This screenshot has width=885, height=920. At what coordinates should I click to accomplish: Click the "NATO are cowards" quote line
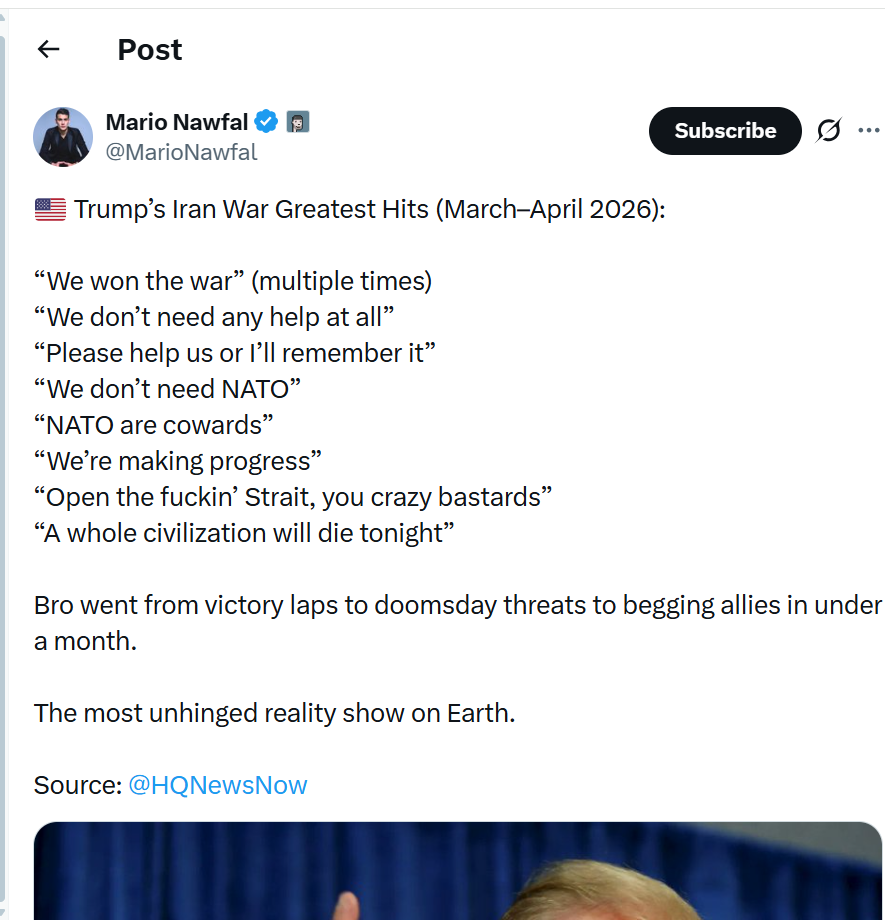click(x=154, y=425)
